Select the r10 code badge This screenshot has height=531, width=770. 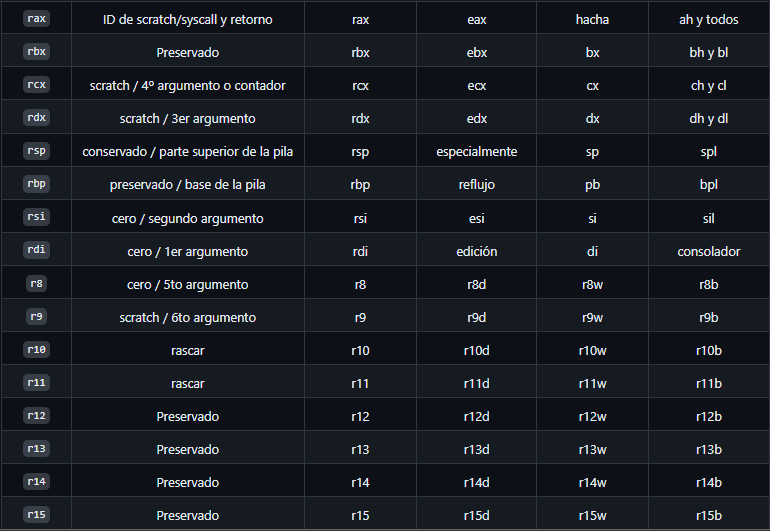pos(36,349)
